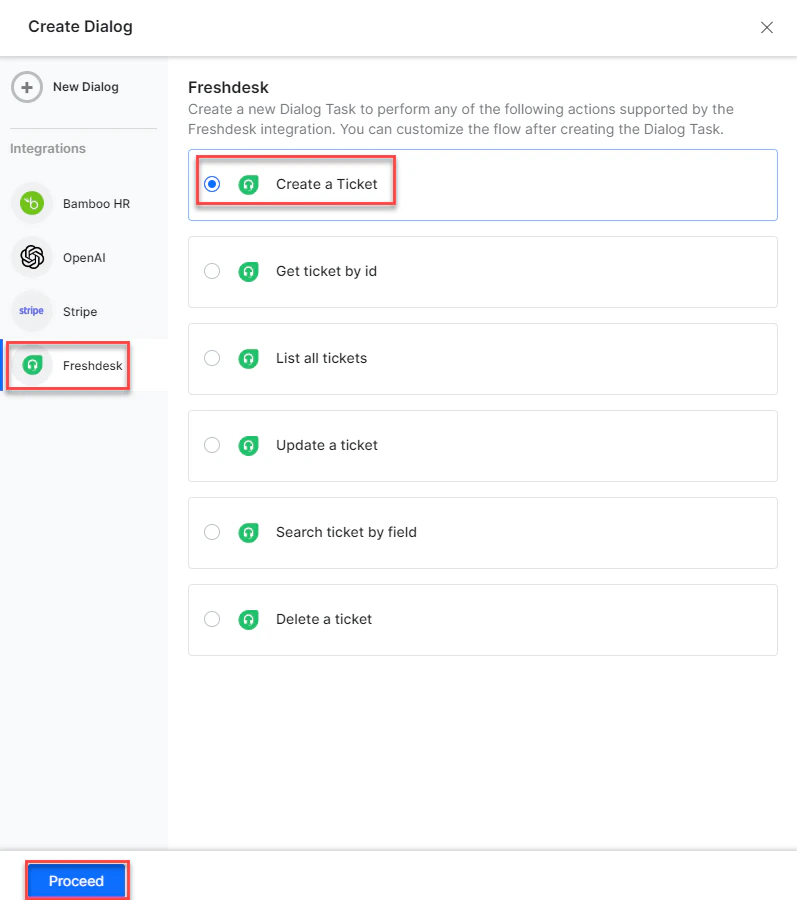Image resolution: width=797 pixels, height=900 pixels.
Task: Click the Proceed button
Action: coord(75,880)
